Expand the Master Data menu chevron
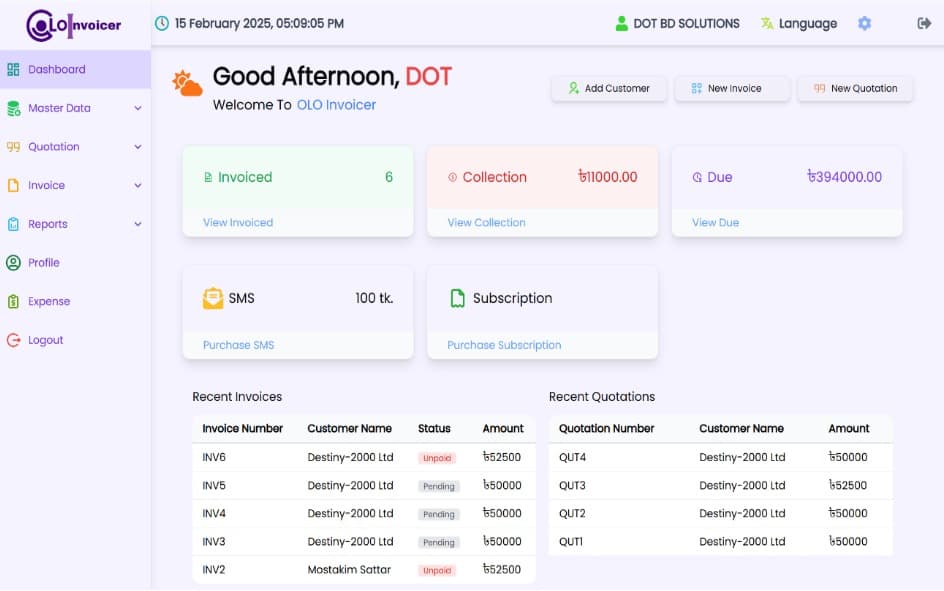 [138, 108]
